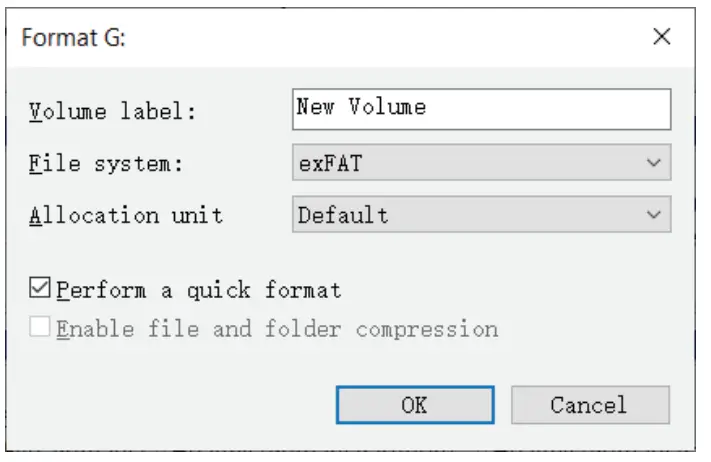711x462 pixels.
Task: Click the file and folder compression checkbox
Action: pos(41,328)
